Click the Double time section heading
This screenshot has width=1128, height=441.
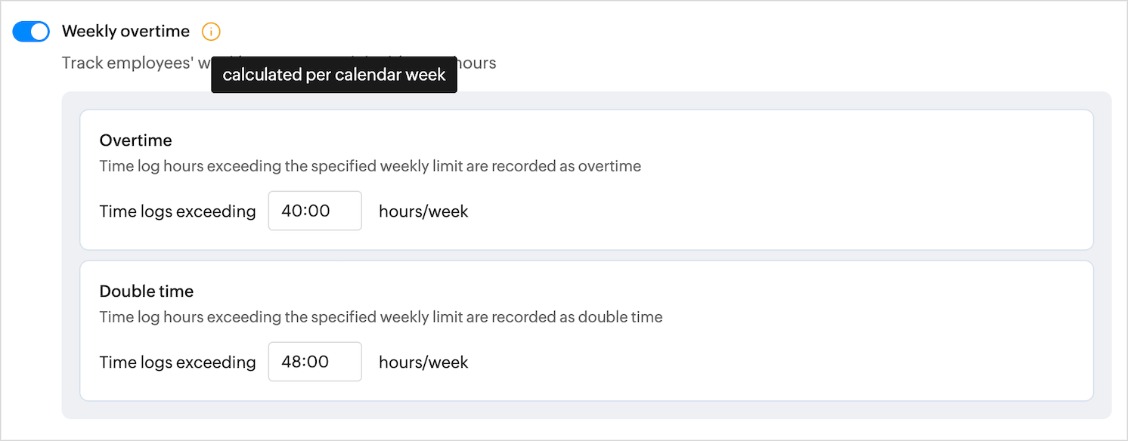(147, 291)
